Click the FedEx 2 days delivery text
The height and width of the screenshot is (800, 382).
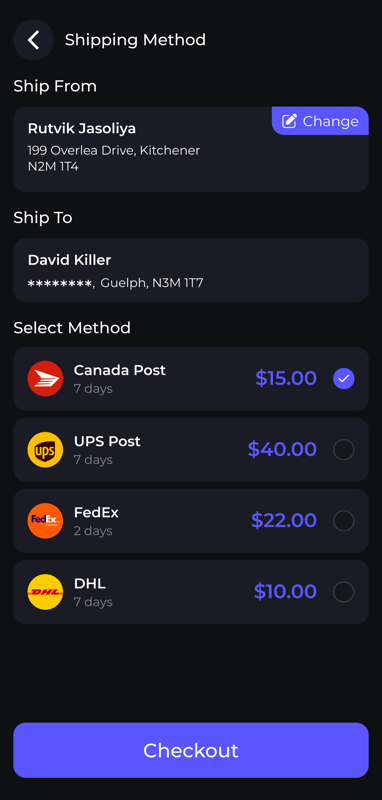click(x=93, y=531)
